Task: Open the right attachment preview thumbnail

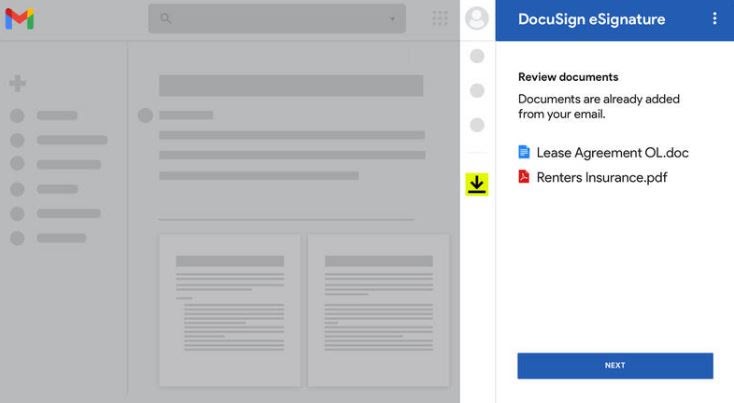Action: click(378, 310)
